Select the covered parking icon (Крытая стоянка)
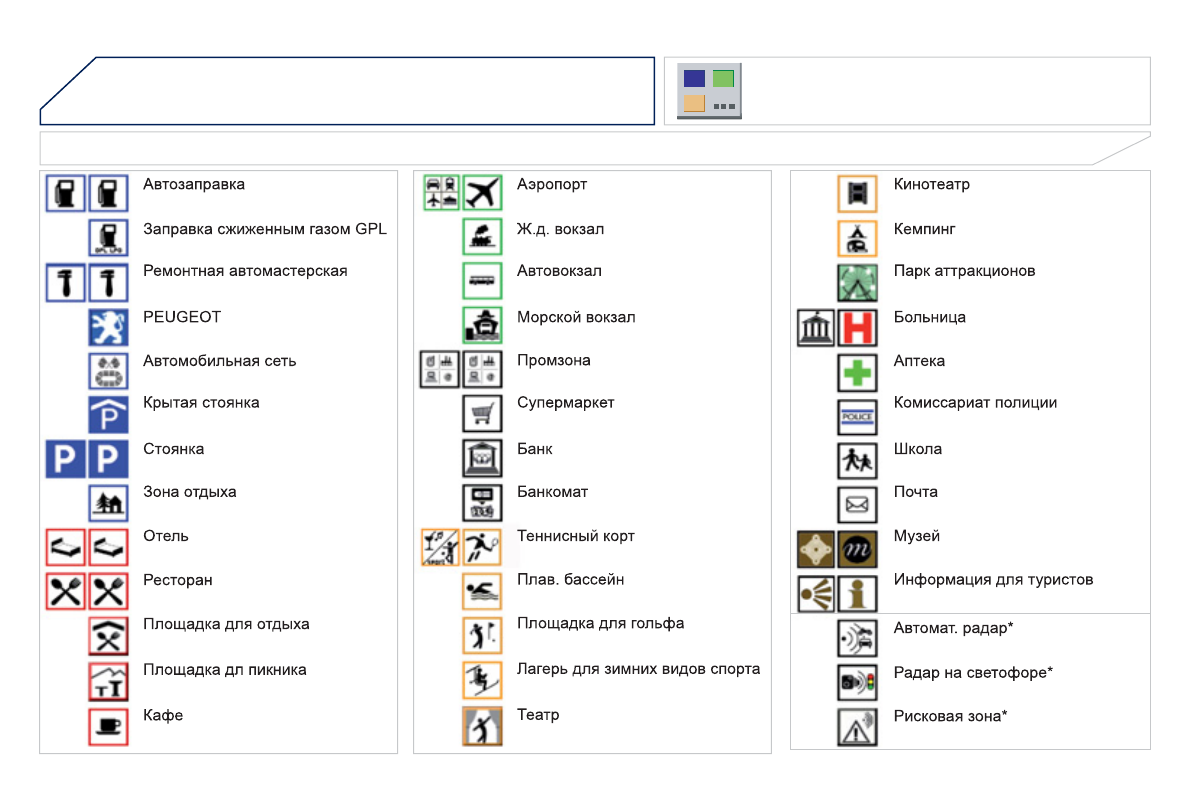1191x794 pixels. tap(108, 414)
